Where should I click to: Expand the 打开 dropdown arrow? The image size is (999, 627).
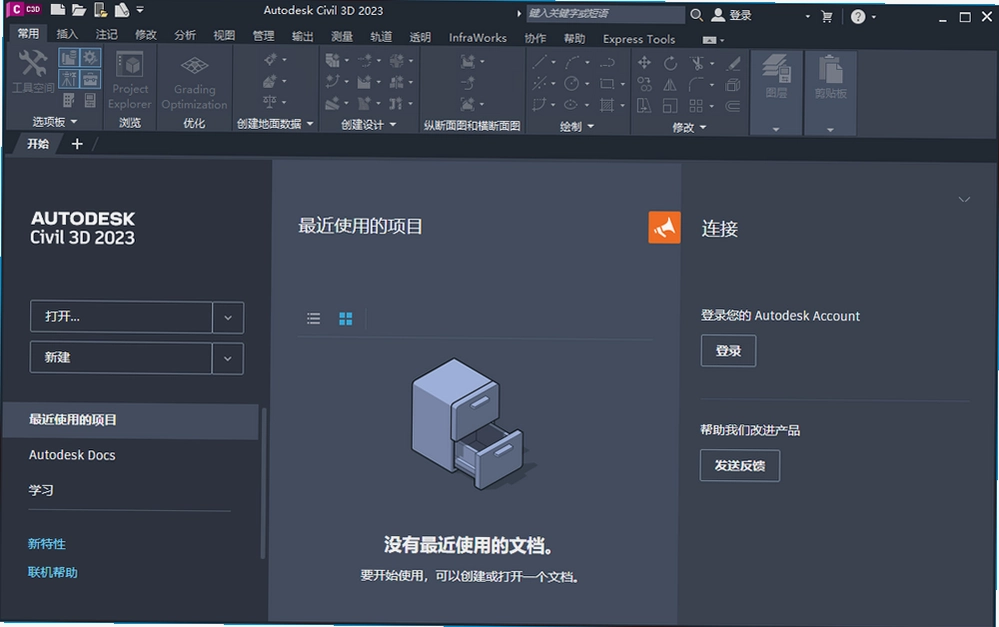pos(227,317)
